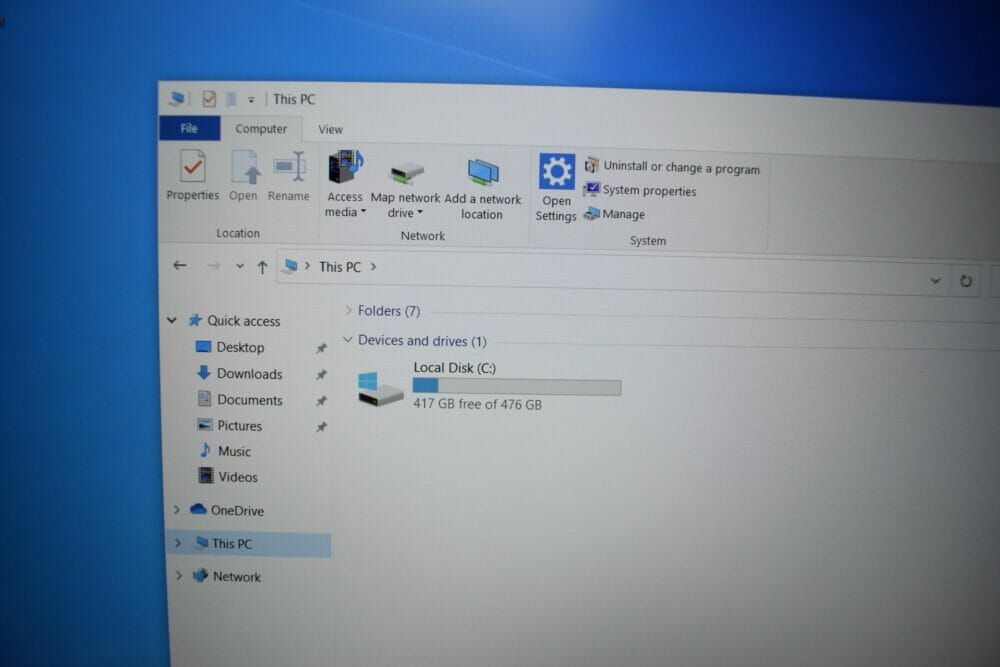This screenshot has height=667, width=1000.
Task: Go back with the Back arrow
Action: tap(180, 265)
